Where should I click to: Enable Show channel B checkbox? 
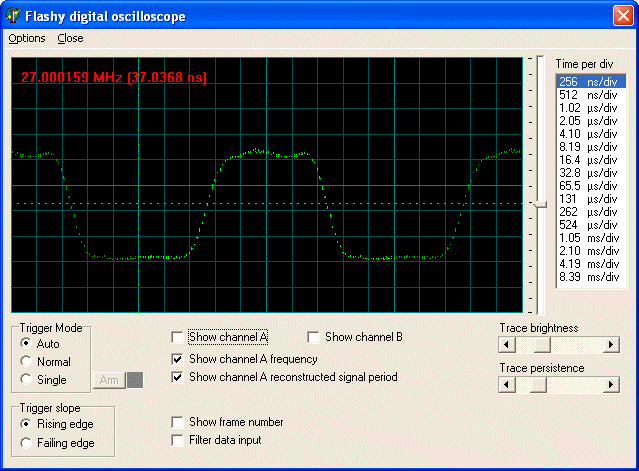click(x=313, y=337)
